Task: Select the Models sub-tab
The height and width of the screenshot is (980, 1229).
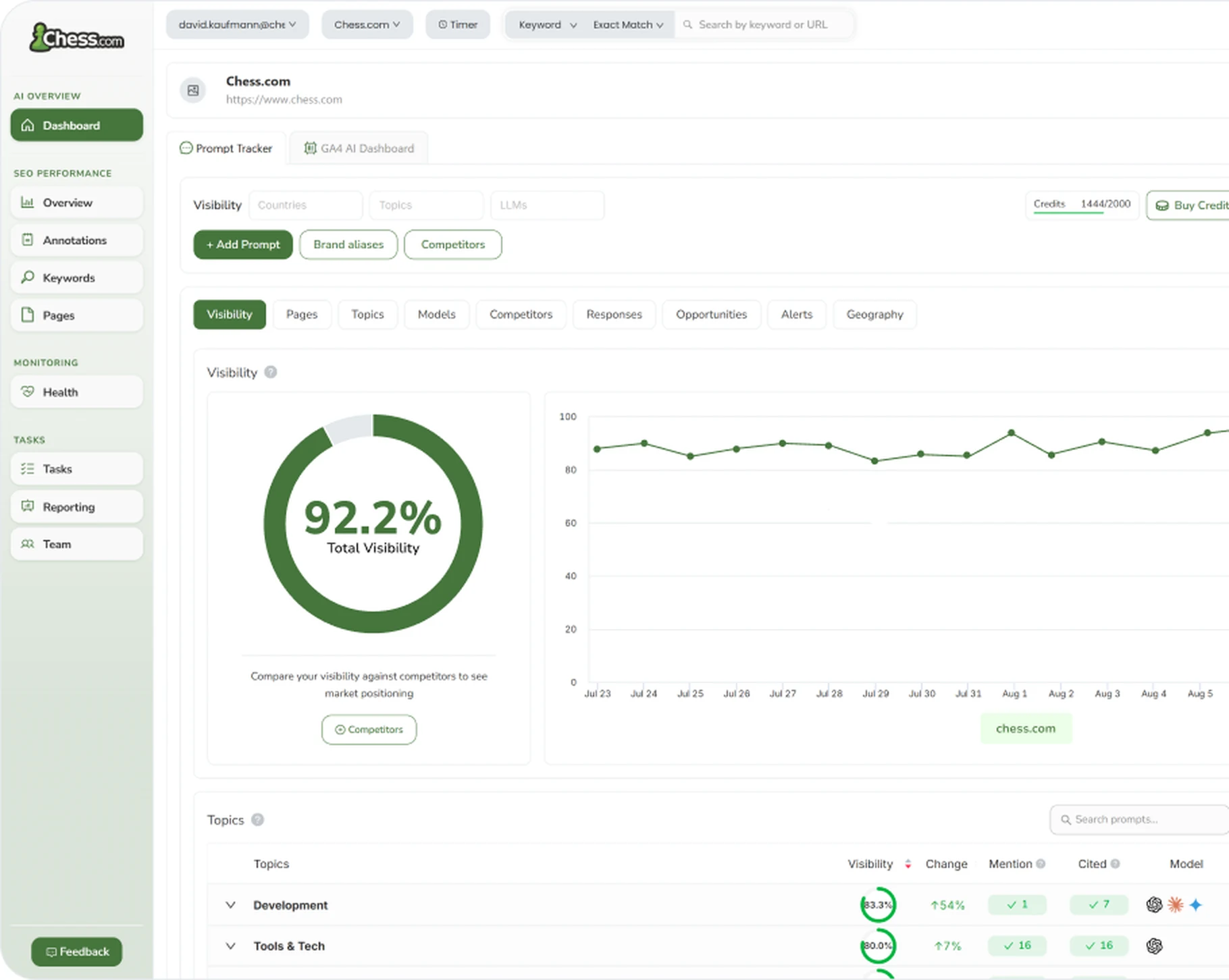Action: [437, 315]
